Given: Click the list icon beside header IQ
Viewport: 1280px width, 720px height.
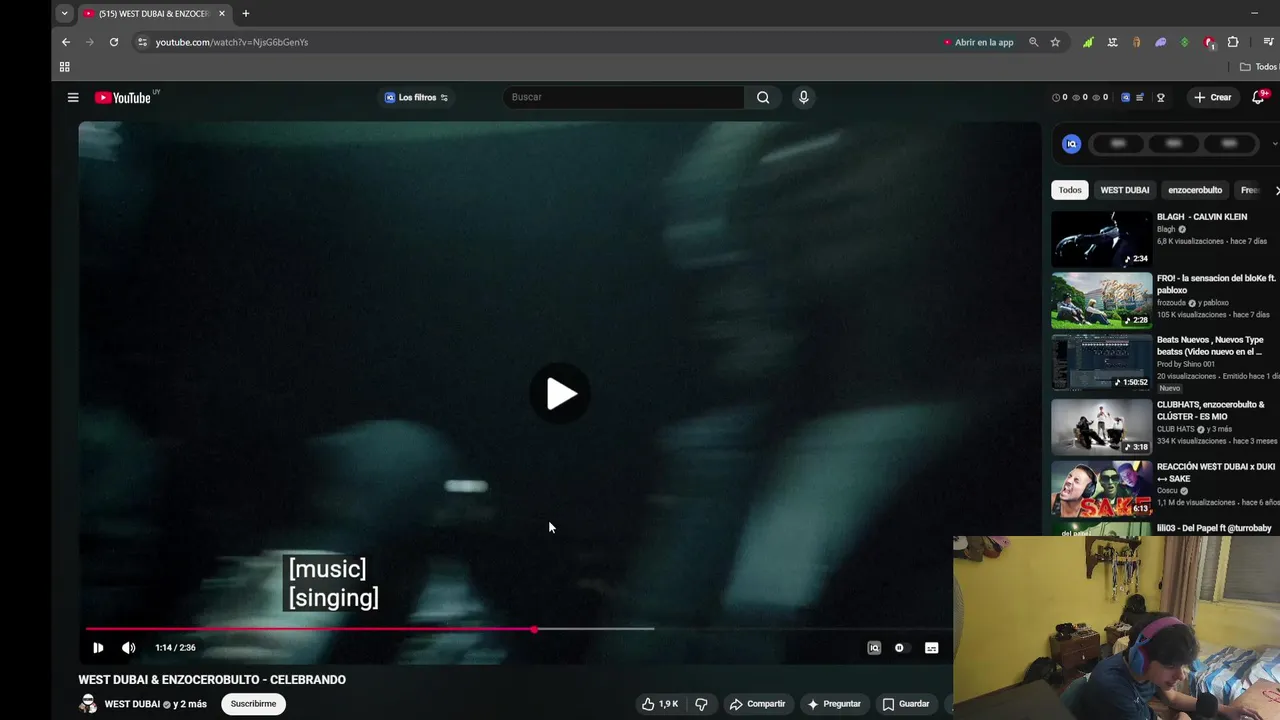Looking at the screenshot, I should point(1140,98).
